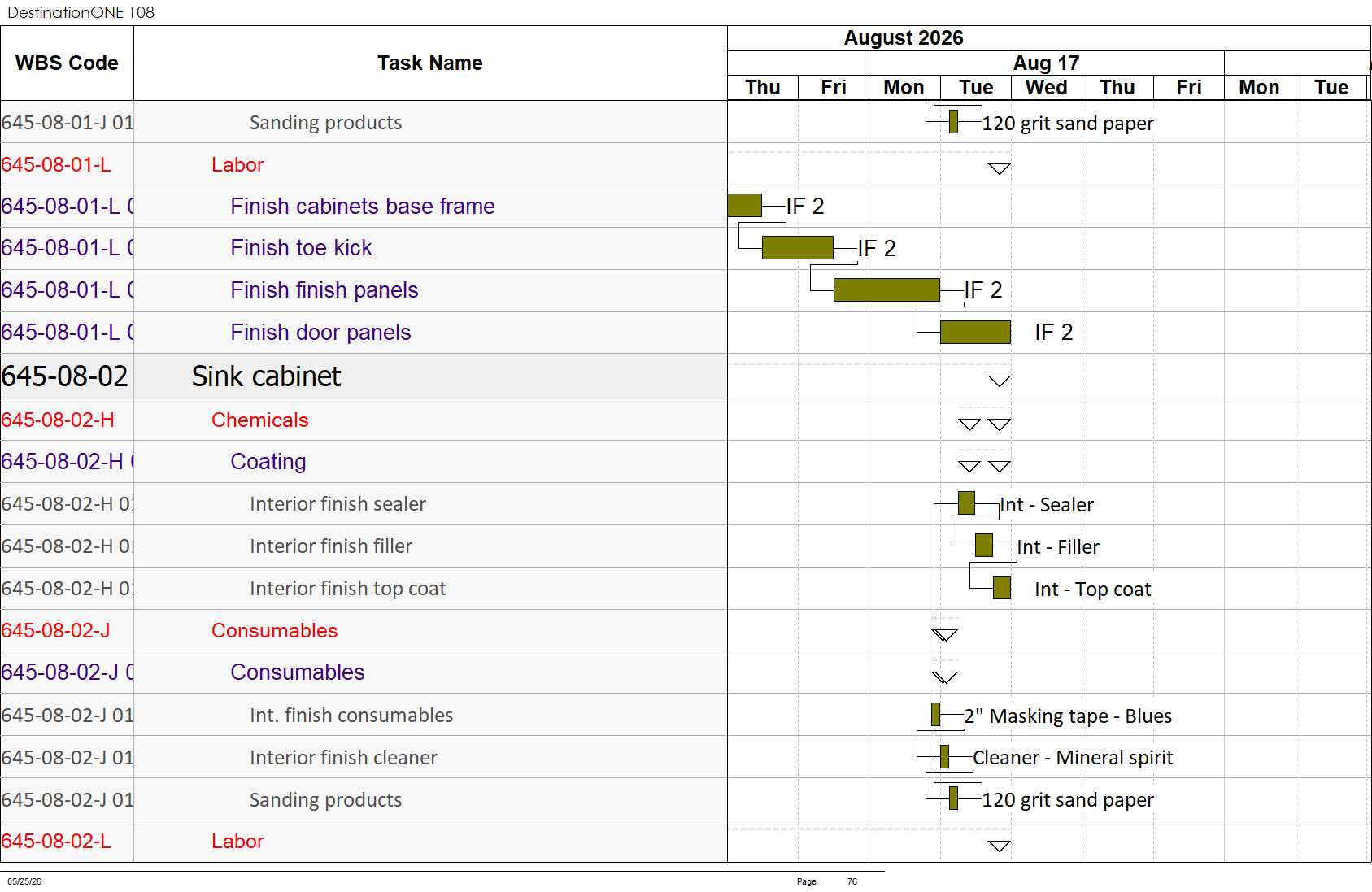Screen dimensions: 1372x892
Task: Click the Finish finish panels Gantt bar
Action: 886,290
